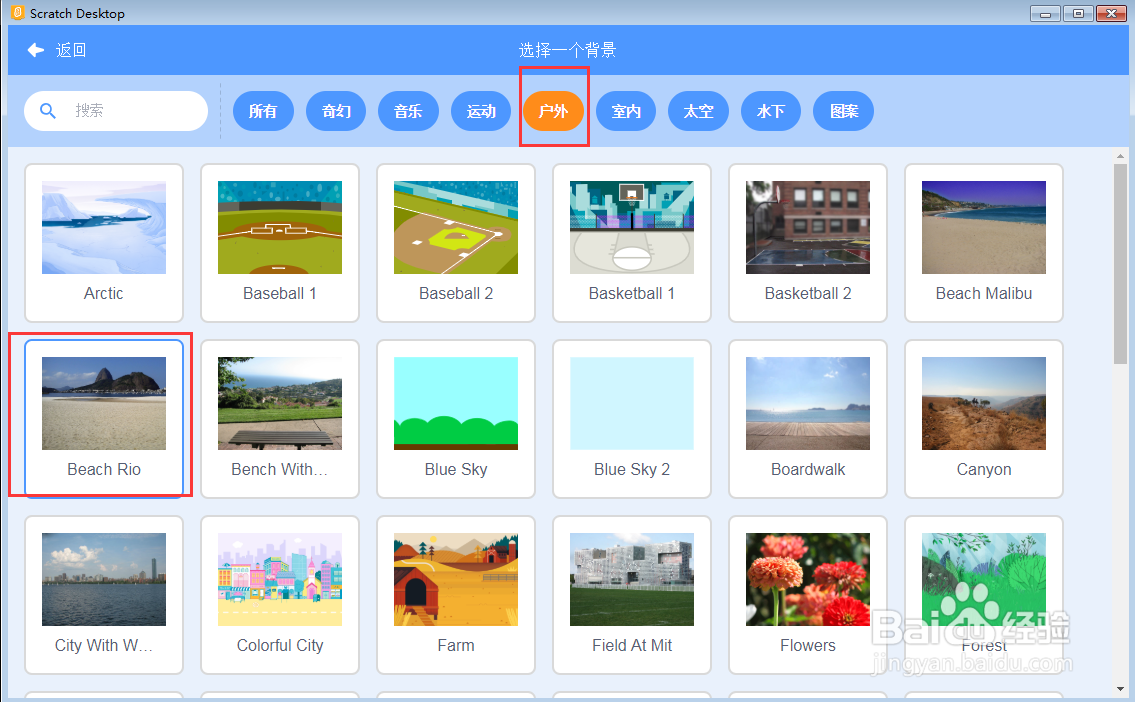This screenshot has height=702, width=1135.
Task: Click the Scratch Desktop title icon
Action: click(17, 13)
